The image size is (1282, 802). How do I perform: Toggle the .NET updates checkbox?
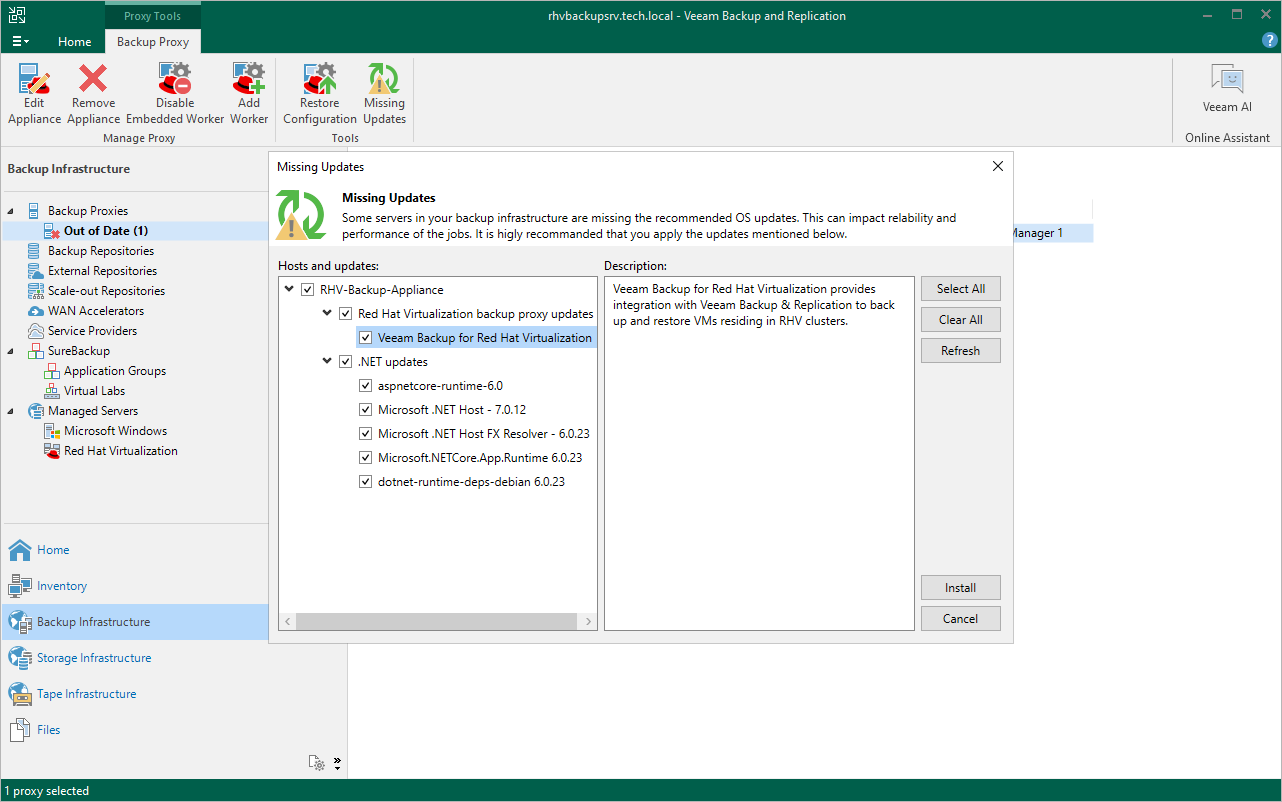click(x=346, y=362)
